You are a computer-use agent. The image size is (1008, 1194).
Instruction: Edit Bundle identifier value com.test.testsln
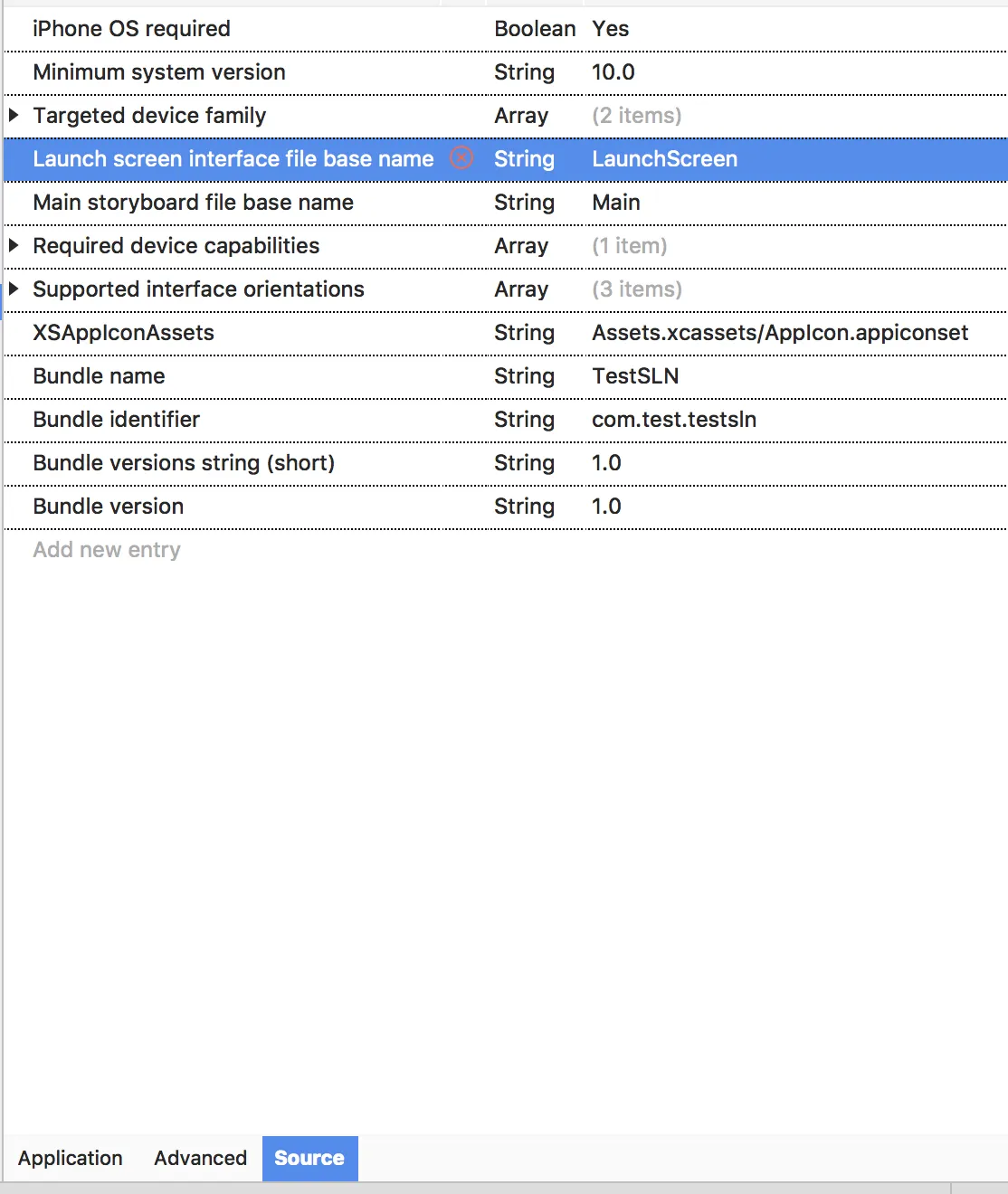click(674, 420)
